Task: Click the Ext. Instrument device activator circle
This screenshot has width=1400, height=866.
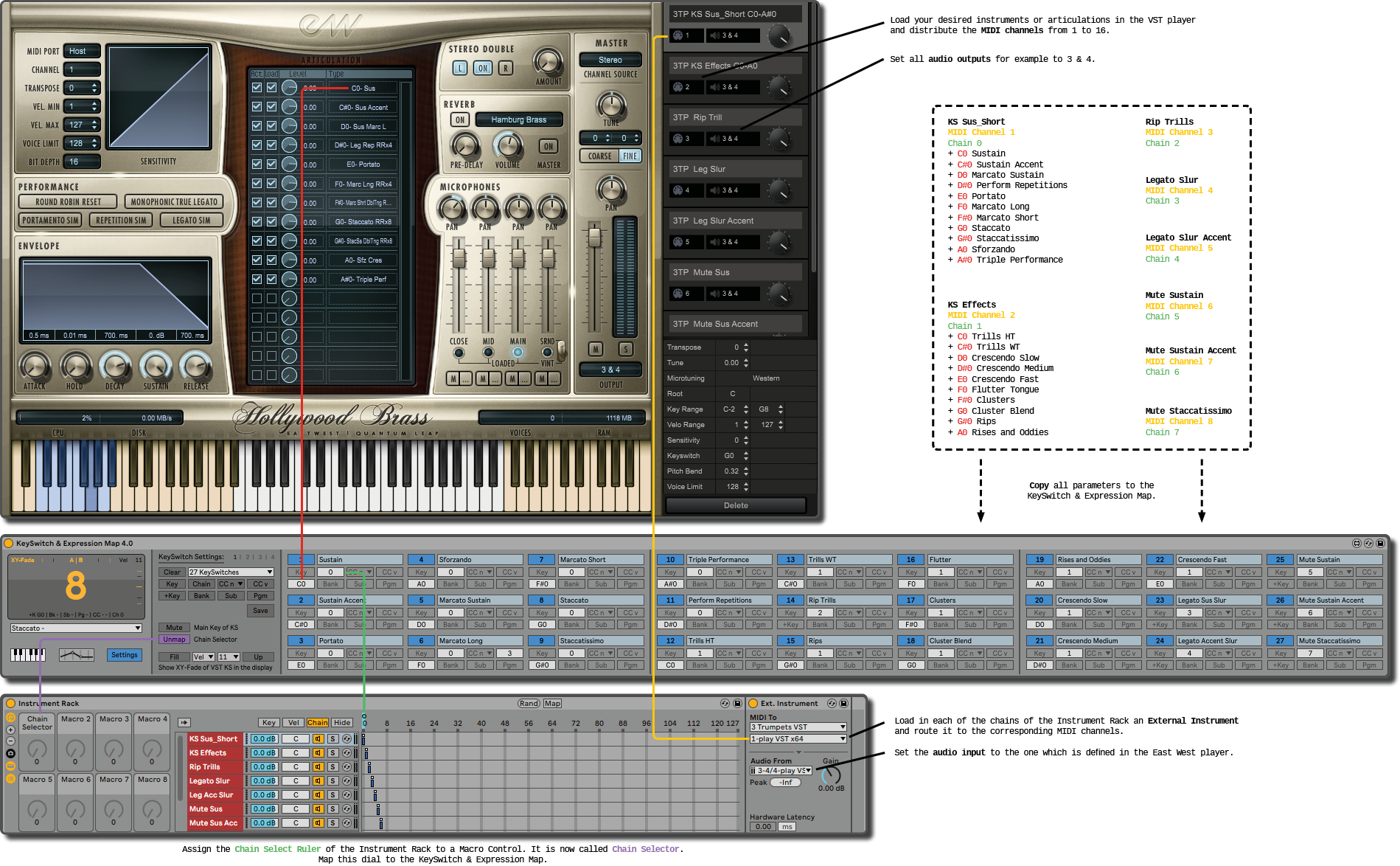Action: point(753,703)
